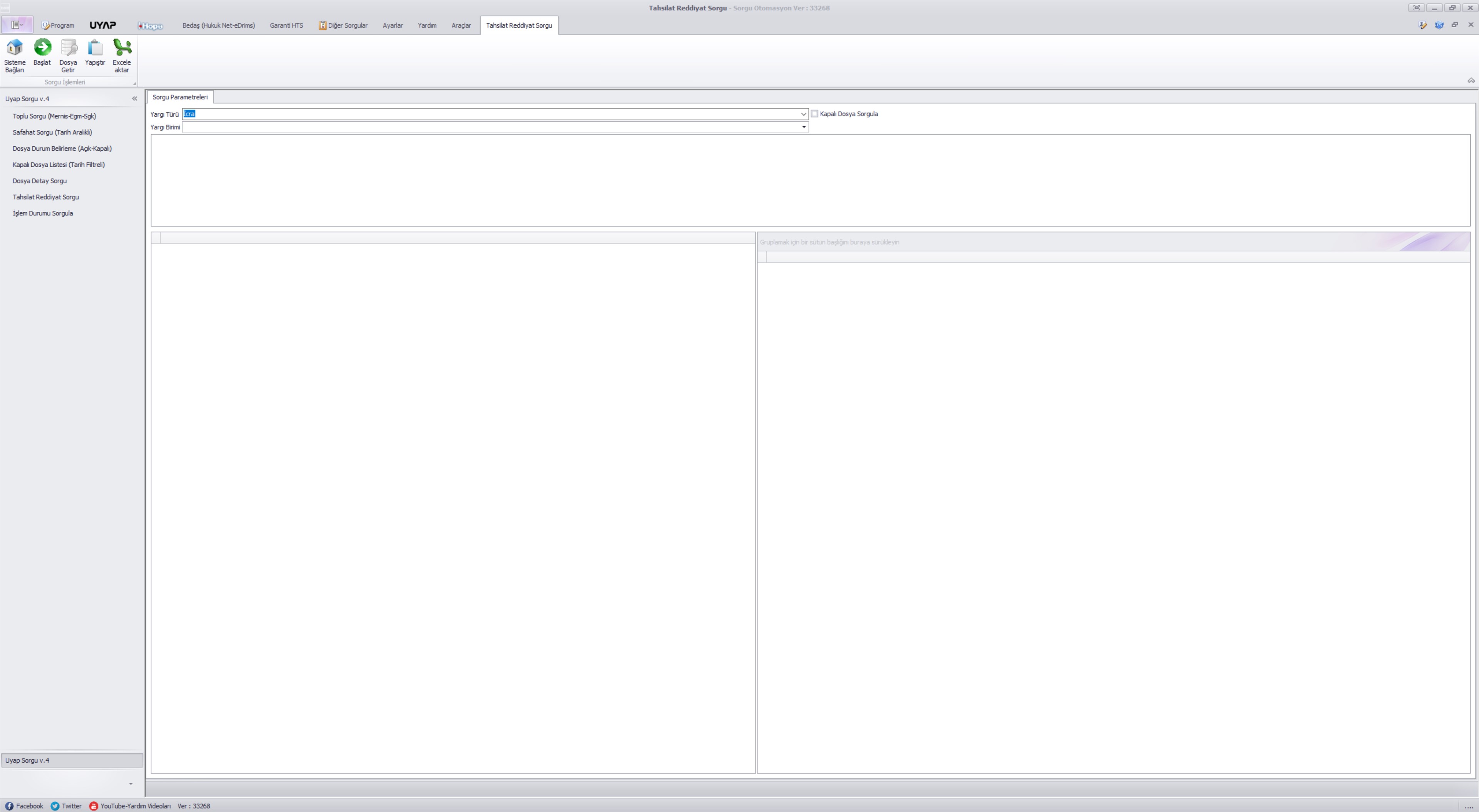Click the Sisteme Bağlan icon

(14, 47)
